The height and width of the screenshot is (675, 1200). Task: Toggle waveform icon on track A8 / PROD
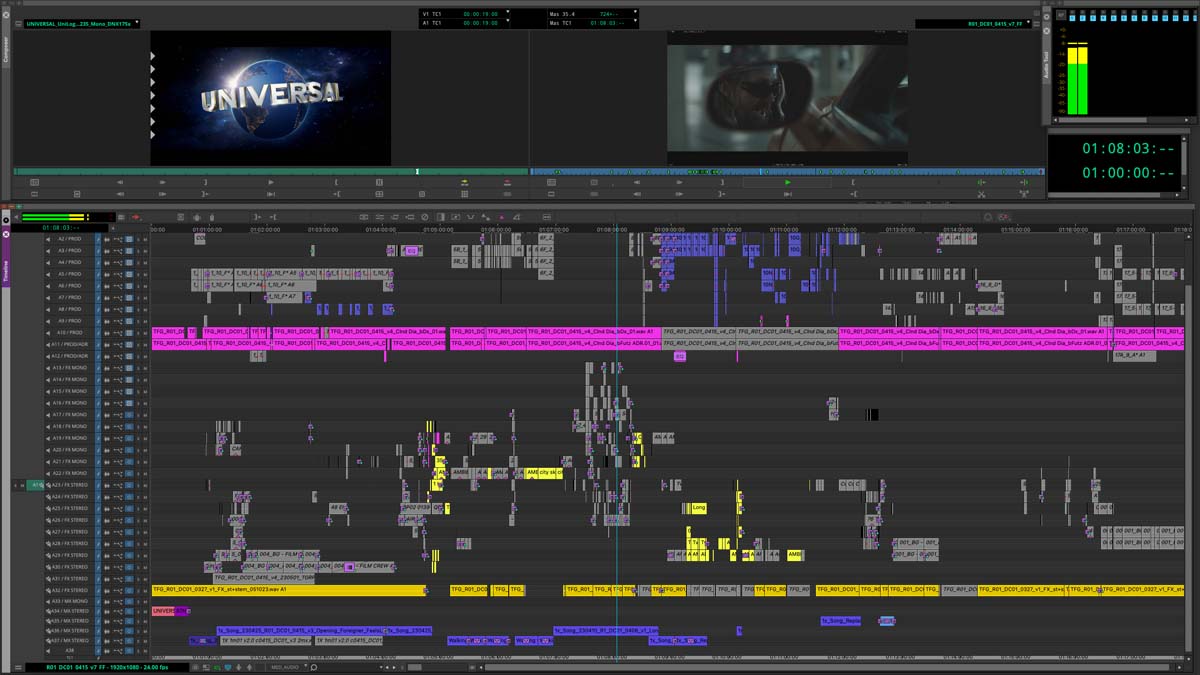[x=107, y=309]
